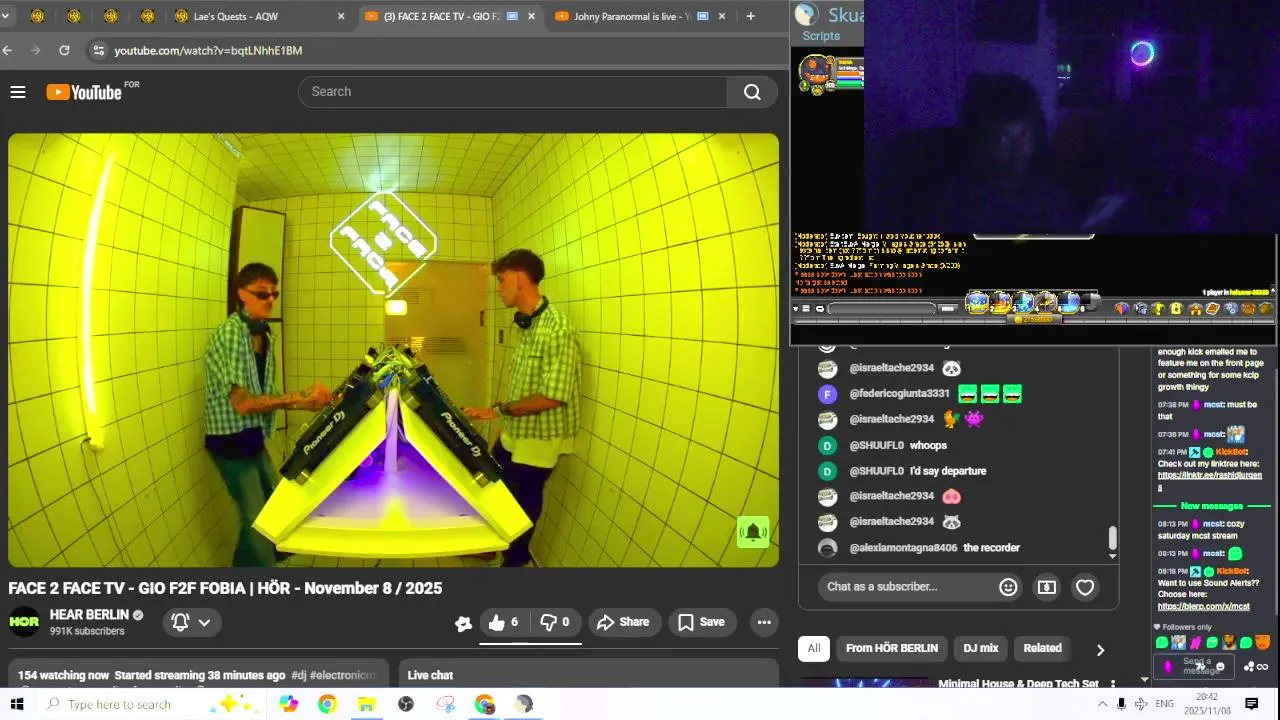Open the HEAR BERLIN channel avatar
The image size is (1280, 720).
(x=24, y=622)
